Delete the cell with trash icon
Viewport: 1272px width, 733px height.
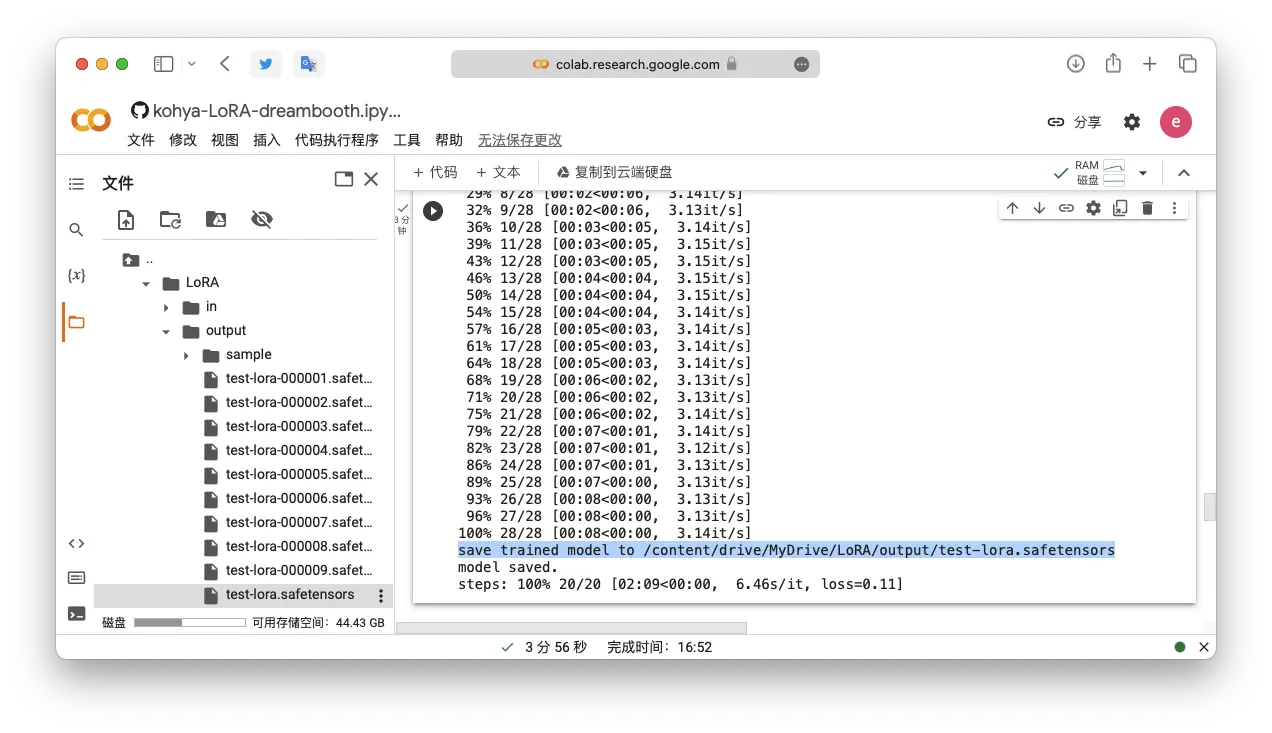[1147, 208]
